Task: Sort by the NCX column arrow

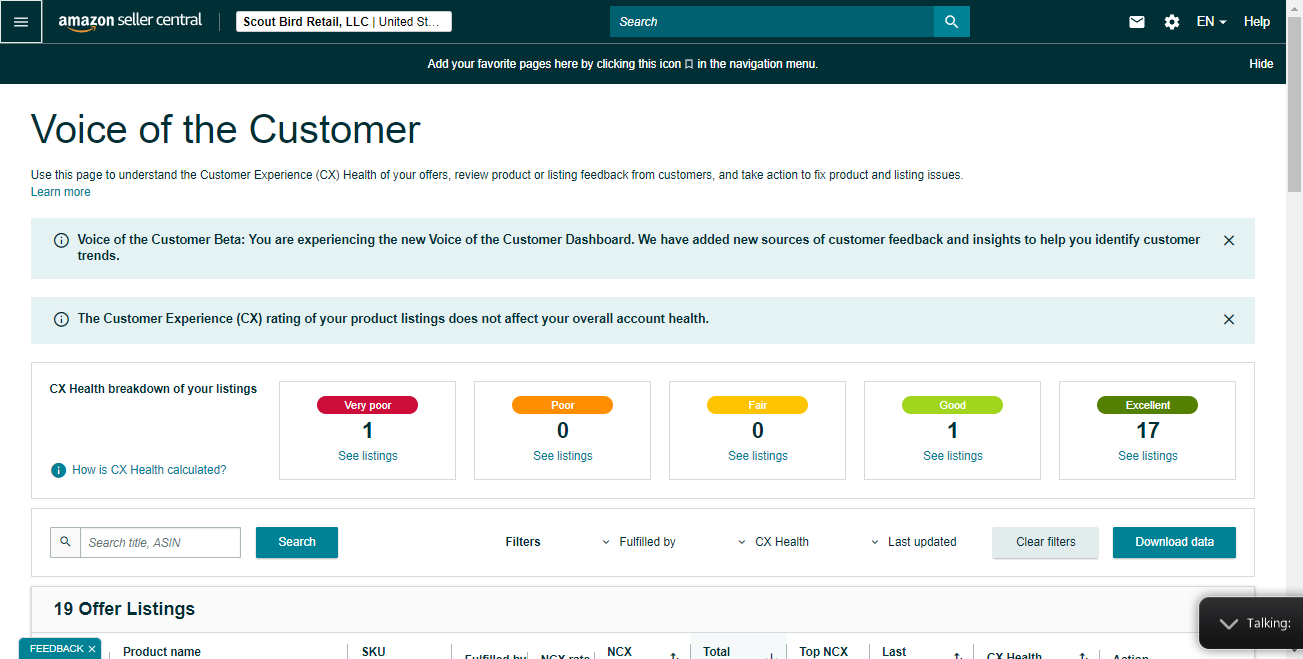Action: tap(674, 656)
